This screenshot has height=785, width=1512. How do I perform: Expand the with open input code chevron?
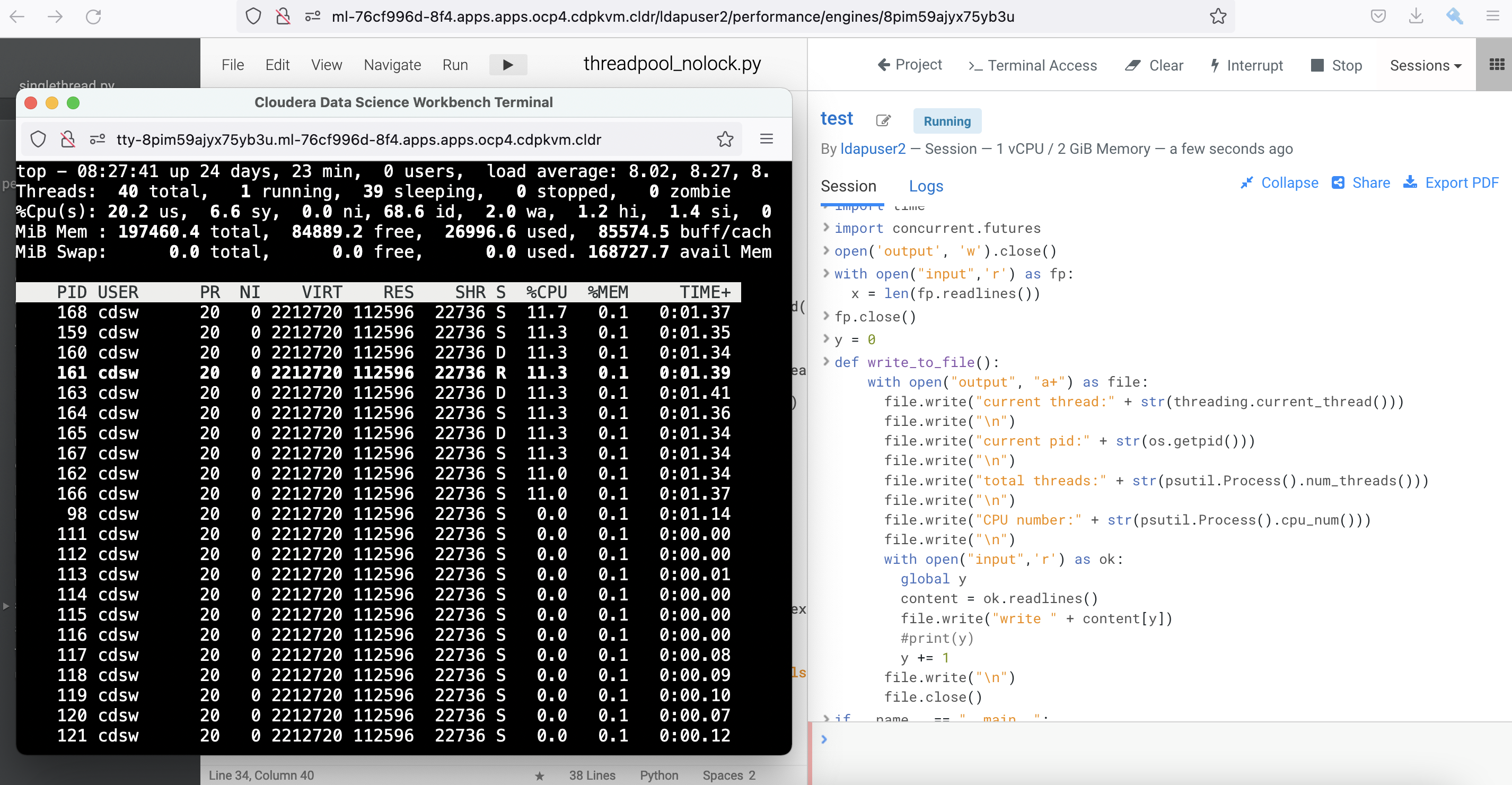826,273
